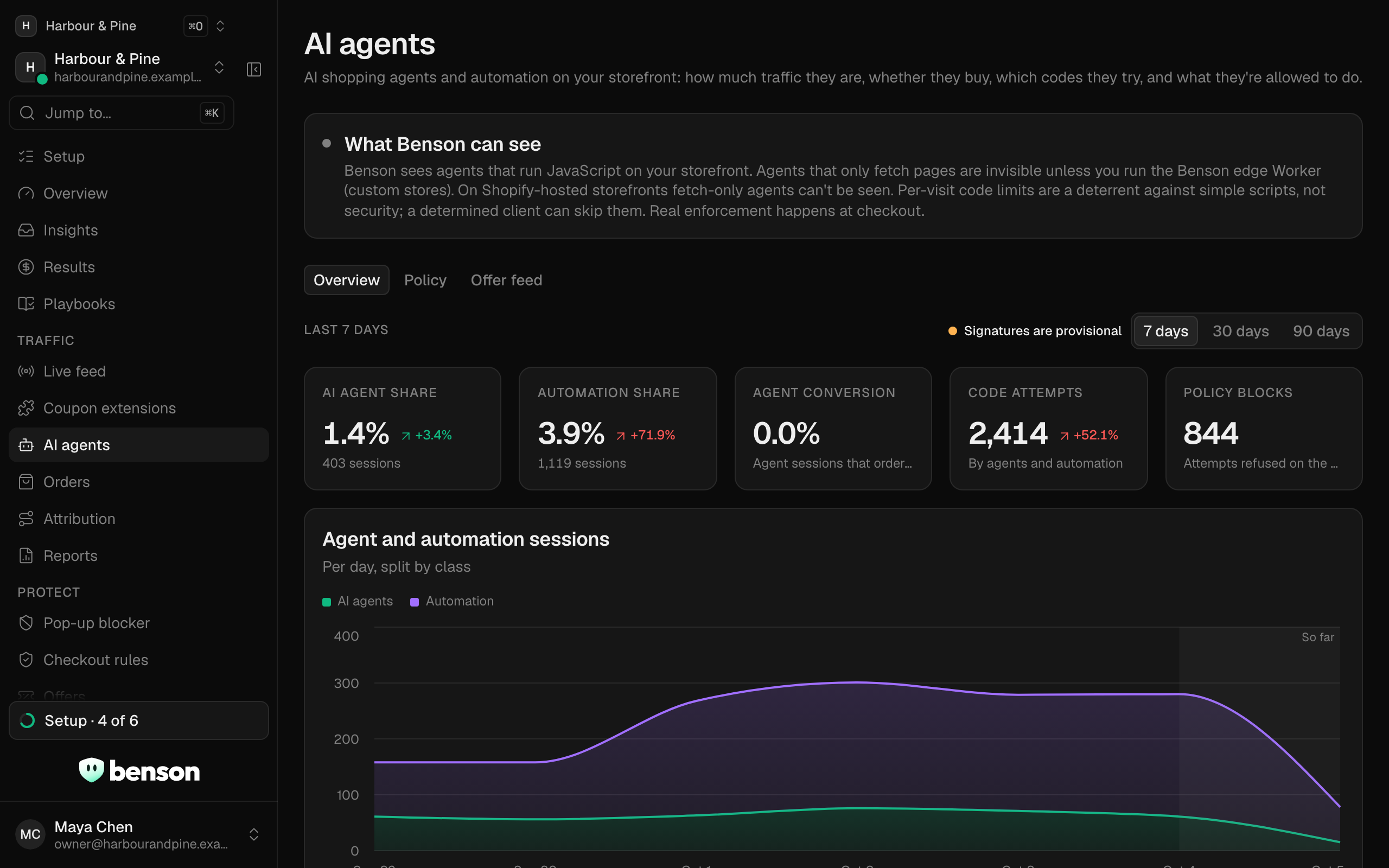Click the search magnifier icon
Screen dimensions: 1389x868
click(27, 112)
